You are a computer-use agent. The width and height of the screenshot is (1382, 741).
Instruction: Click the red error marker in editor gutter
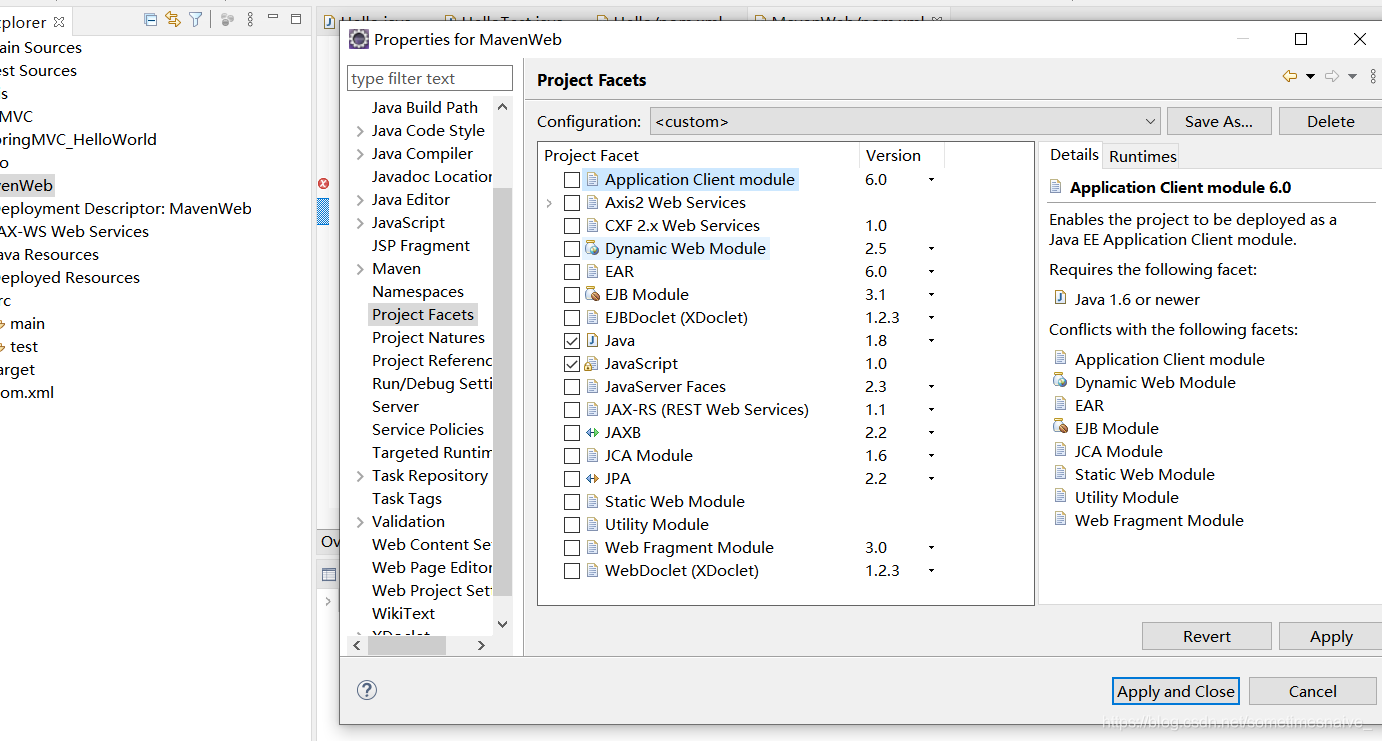click(324, 184)
